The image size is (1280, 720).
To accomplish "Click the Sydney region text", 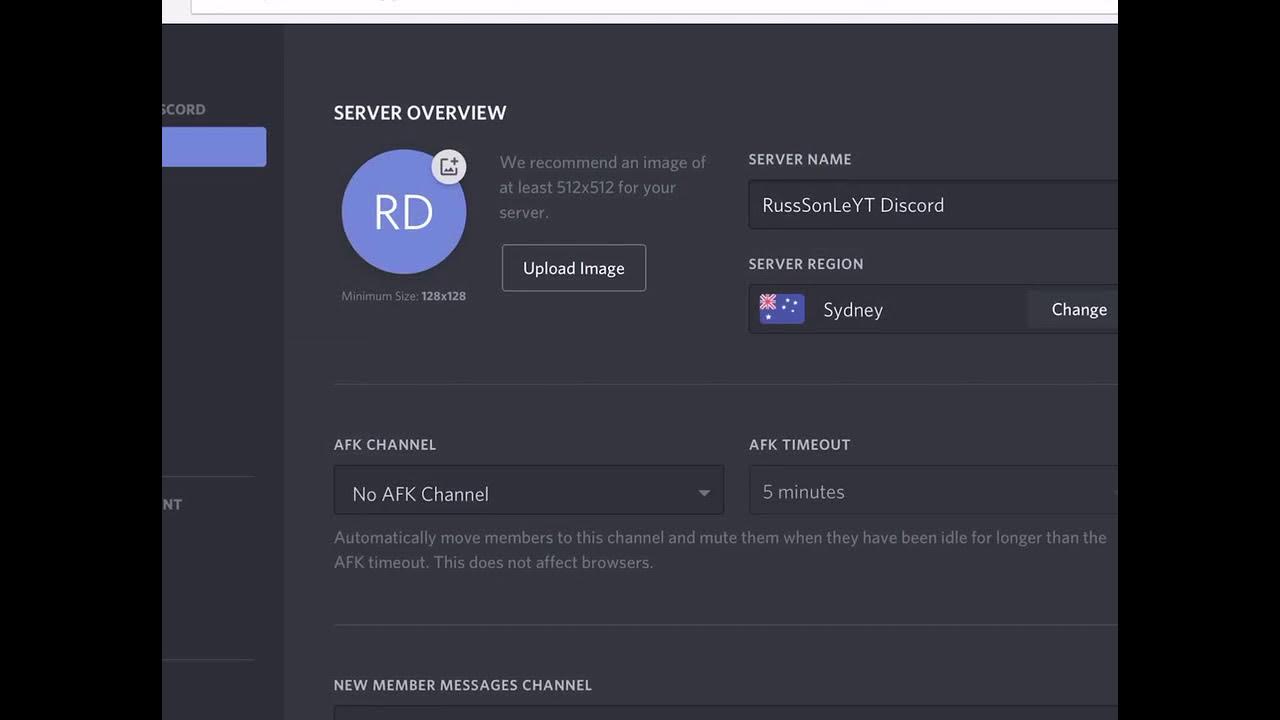I will (853, 310).
